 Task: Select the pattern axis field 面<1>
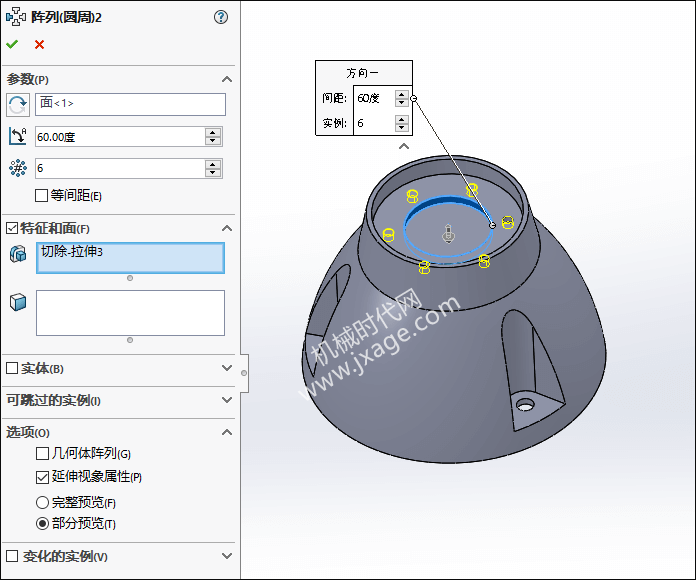[130, 104]
